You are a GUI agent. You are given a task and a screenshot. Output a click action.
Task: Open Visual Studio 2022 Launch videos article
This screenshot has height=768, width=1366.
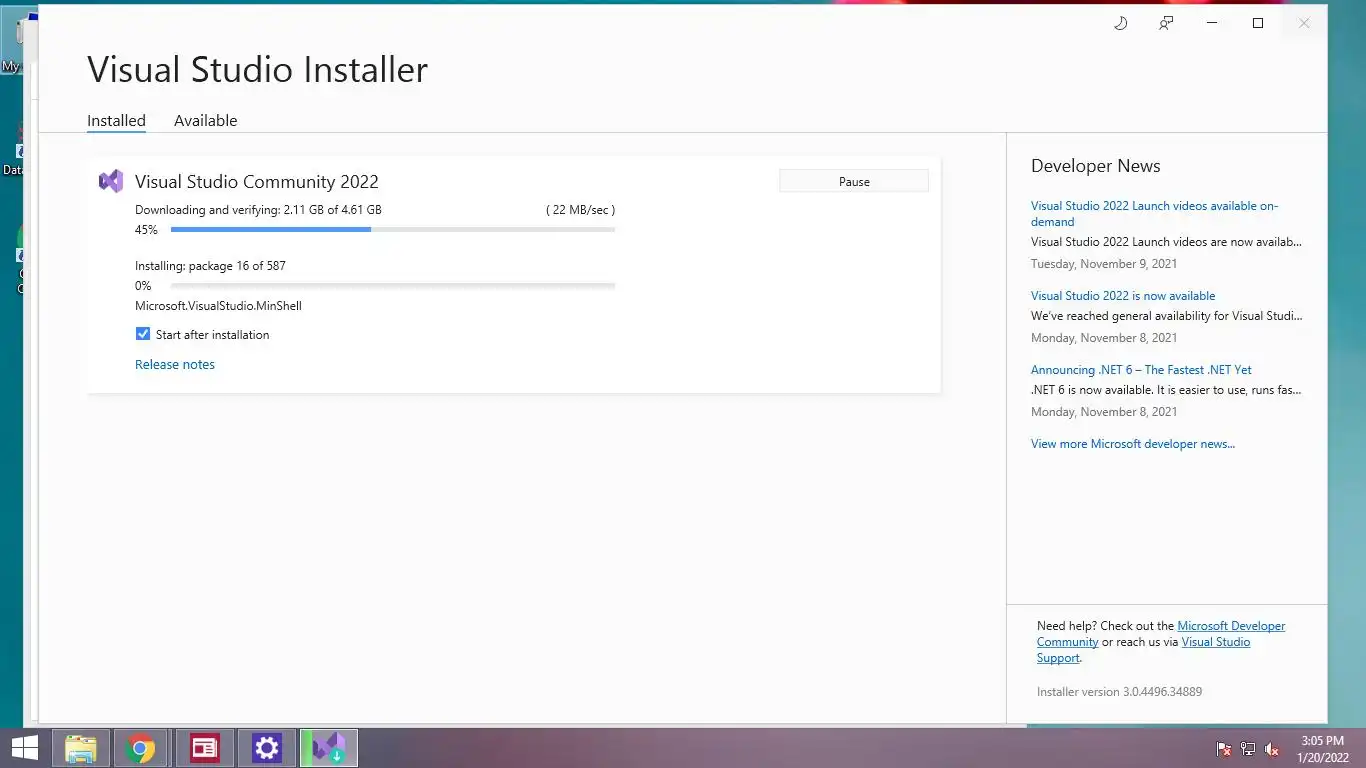(1154, 214)
